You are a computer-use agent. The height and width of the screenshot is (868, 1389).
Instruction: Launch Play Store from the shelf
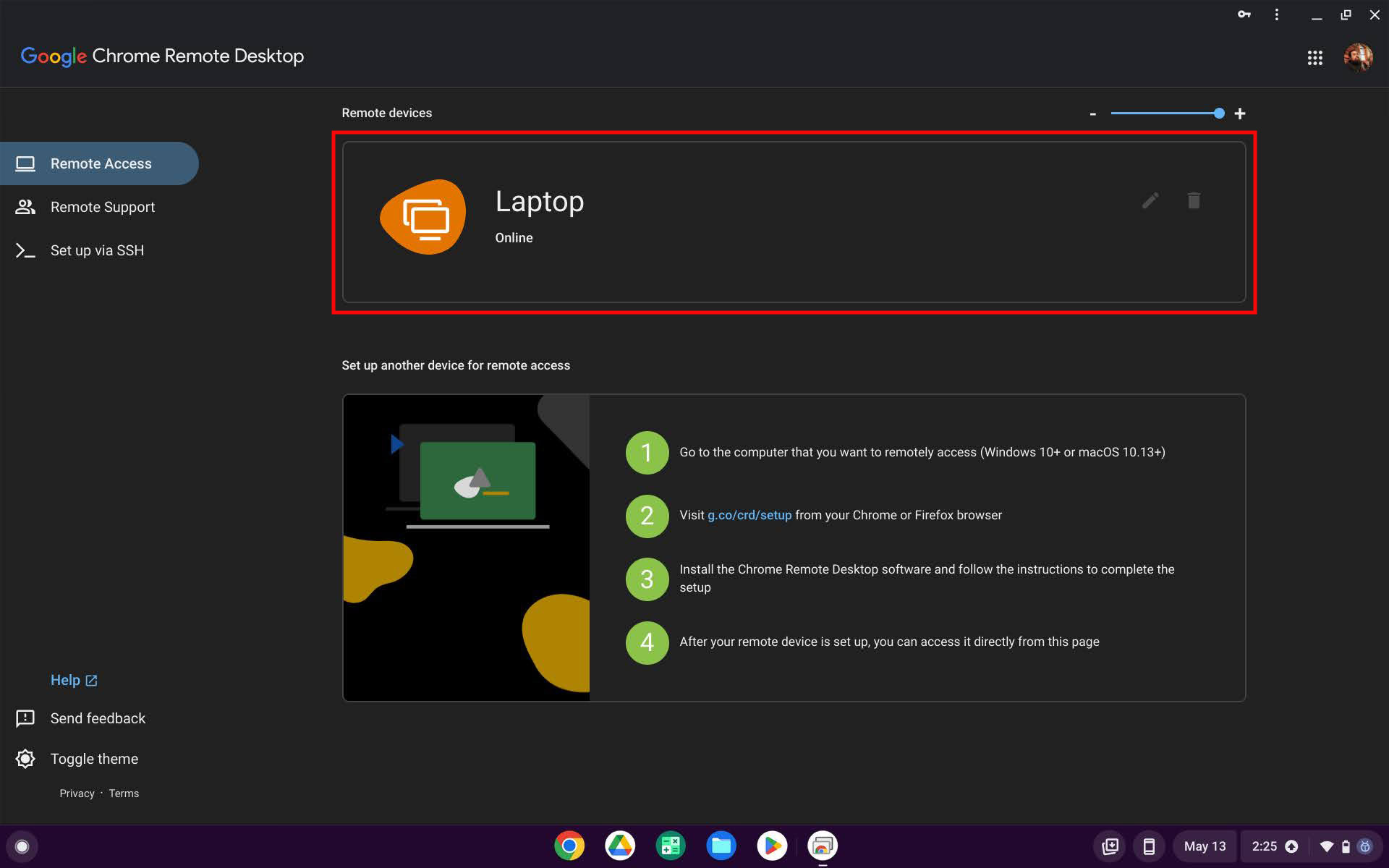coord(771,846)
